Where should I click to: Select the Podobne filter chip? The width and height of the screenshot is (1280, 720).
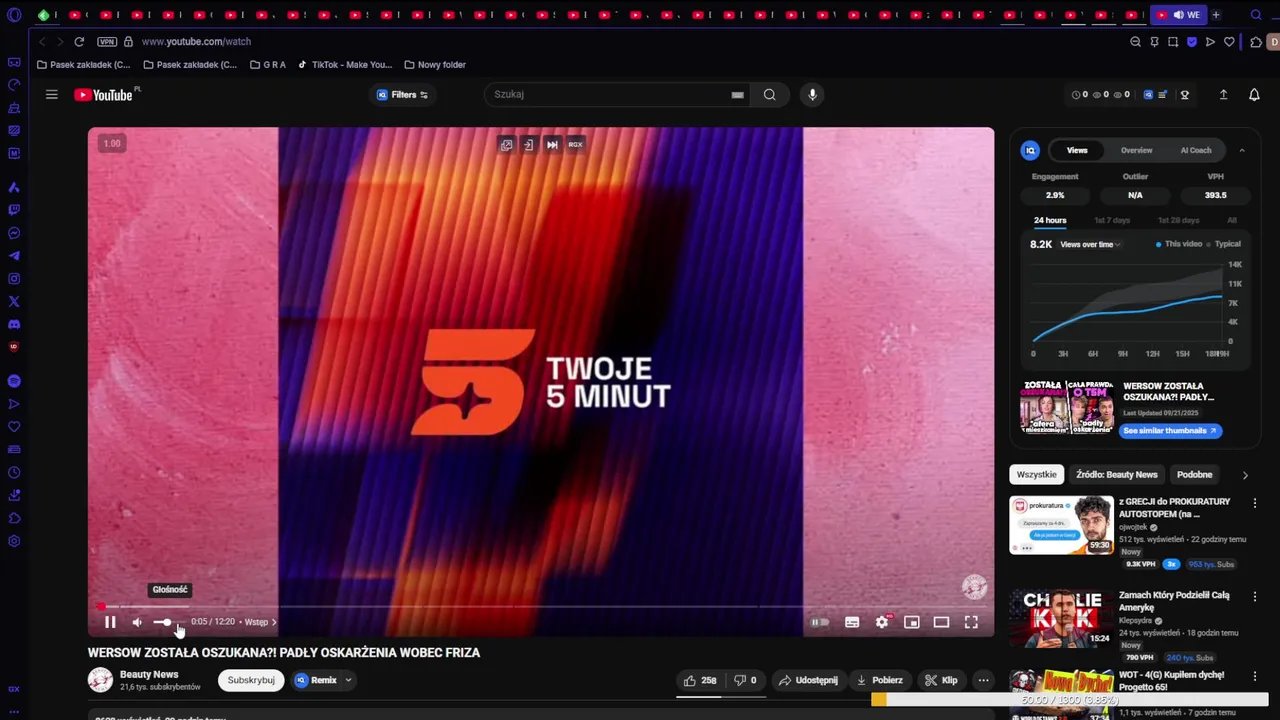coord(1195,475)
